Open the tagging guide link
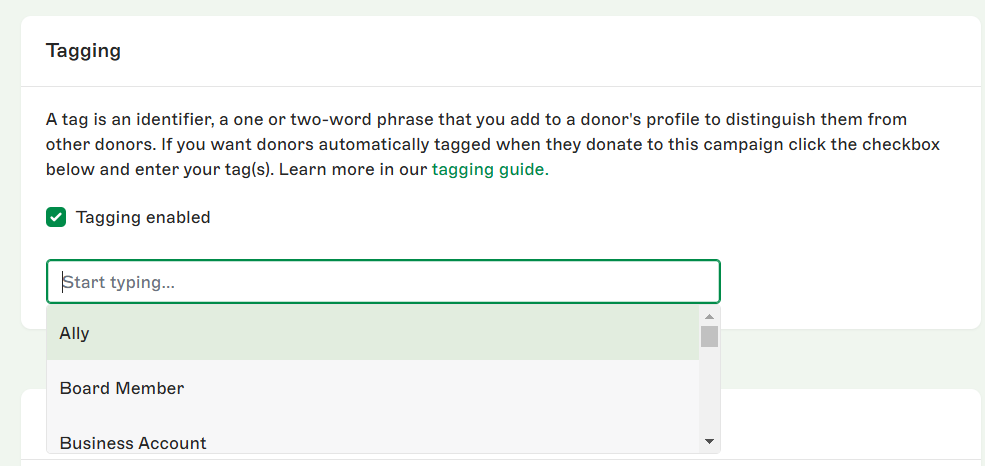Viewport: 985px width, 466px height. tap(490, 169)
